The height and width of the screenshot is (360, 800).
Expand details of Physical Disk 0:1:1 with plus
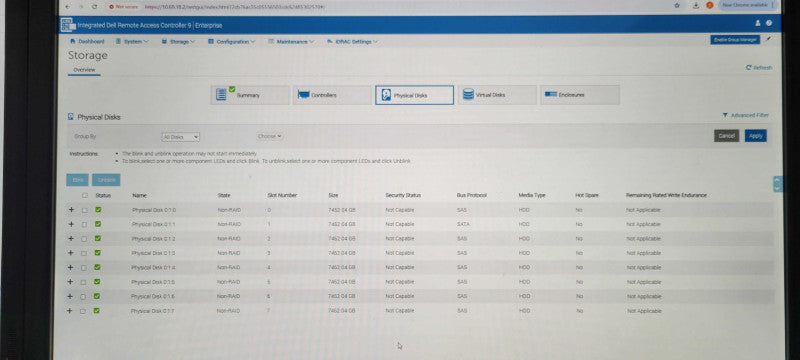click(71, 224)
